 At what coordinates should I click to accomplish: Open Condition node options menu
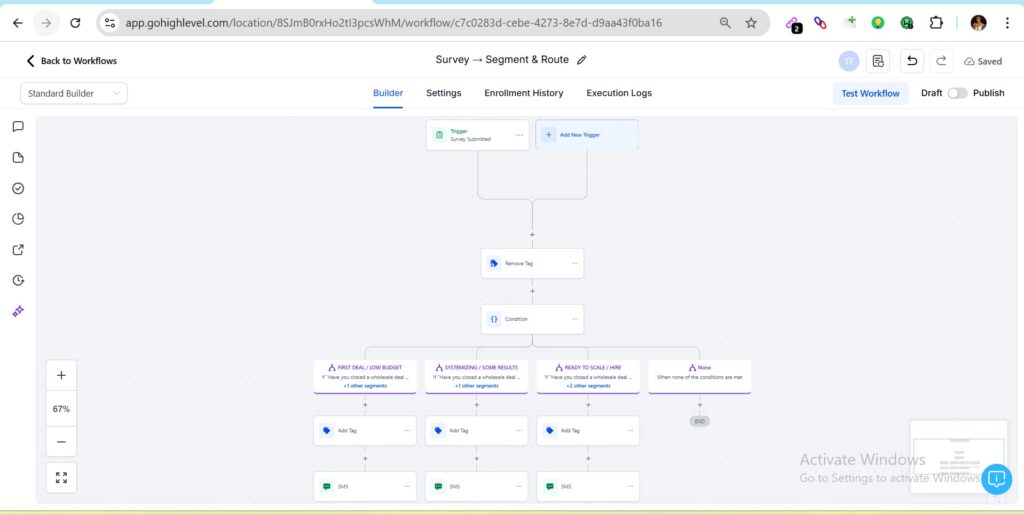tap(575, 319)
